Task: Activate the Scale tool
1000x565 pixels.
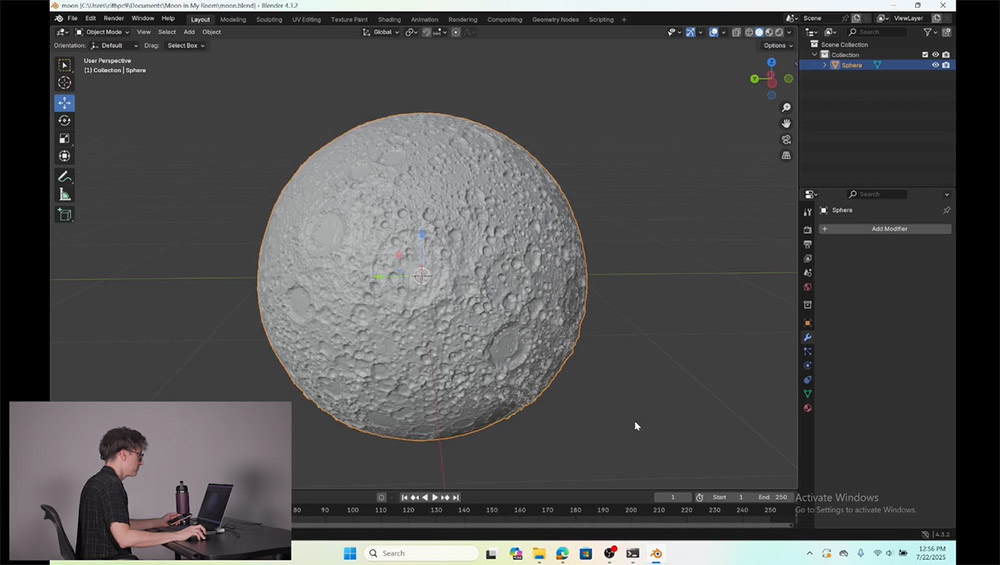Action: [65, 139]
